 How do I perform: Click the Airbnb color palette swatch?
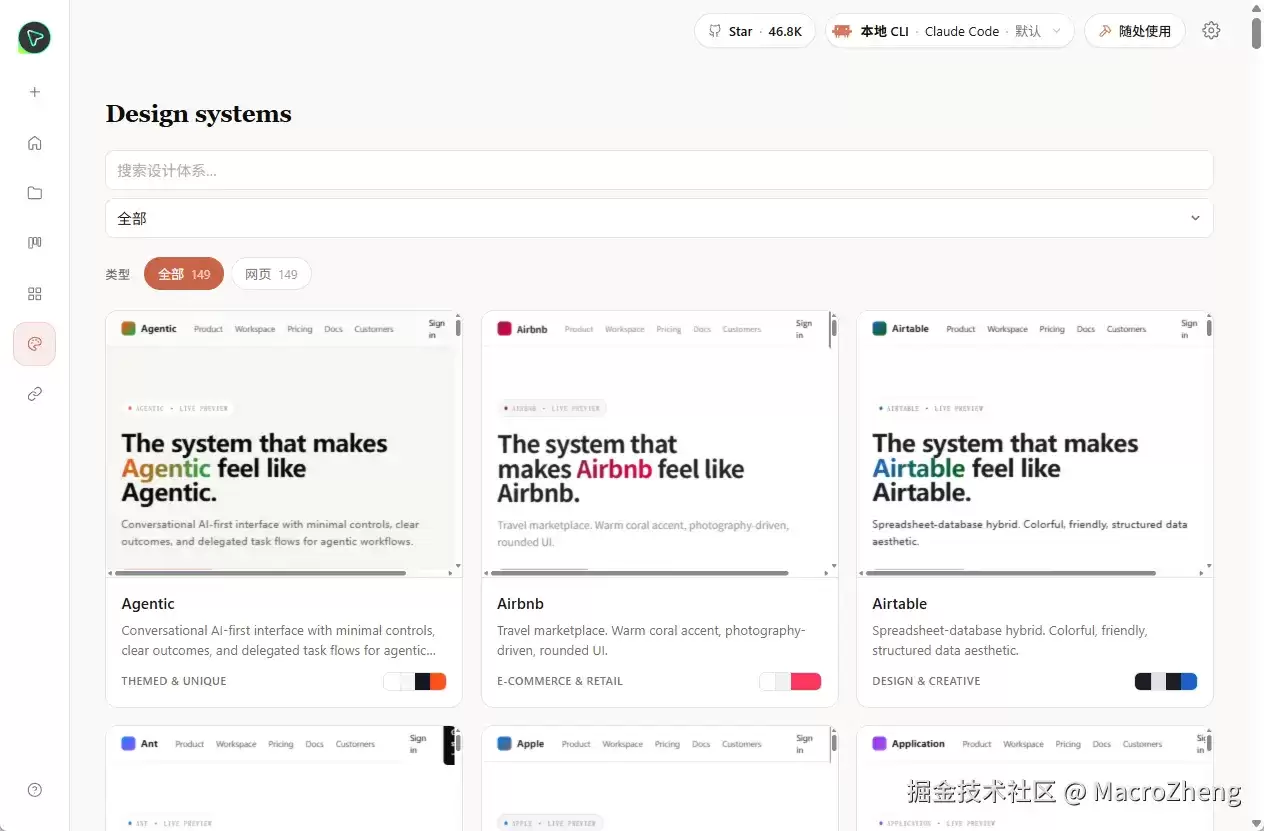click(790, 681)
